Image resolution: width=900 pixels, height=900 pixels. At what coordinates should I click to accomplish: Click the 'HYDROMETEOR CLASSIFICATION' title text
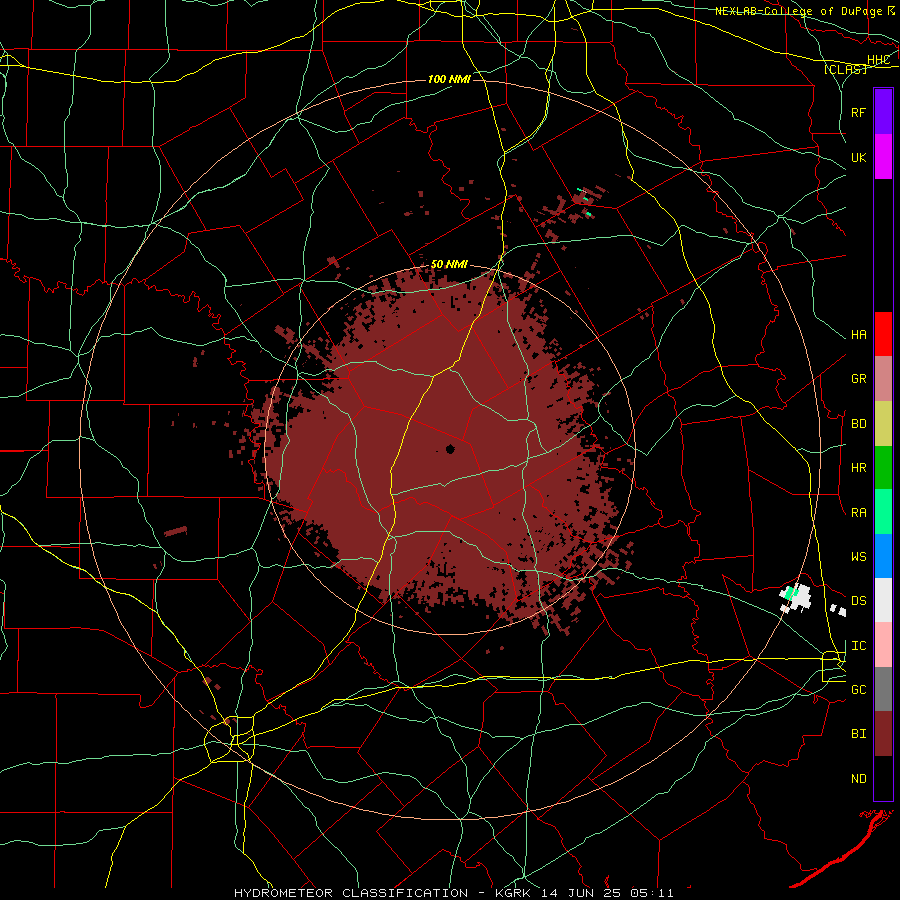click(x=351, y=893)
